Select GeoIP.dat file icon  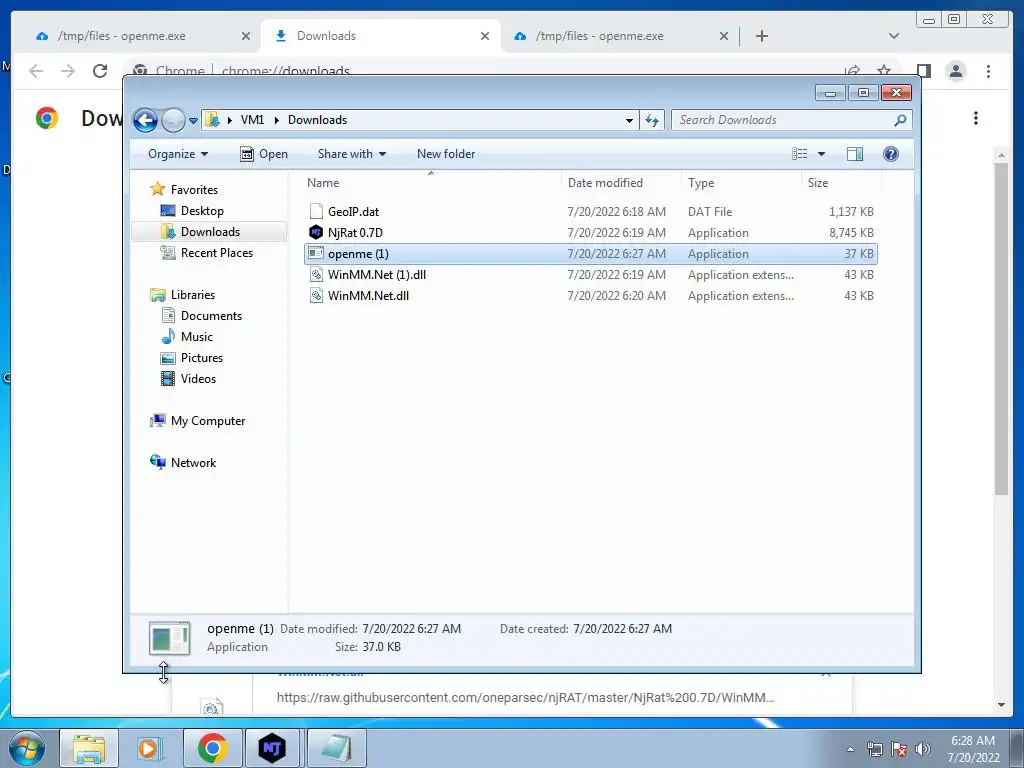316,212
